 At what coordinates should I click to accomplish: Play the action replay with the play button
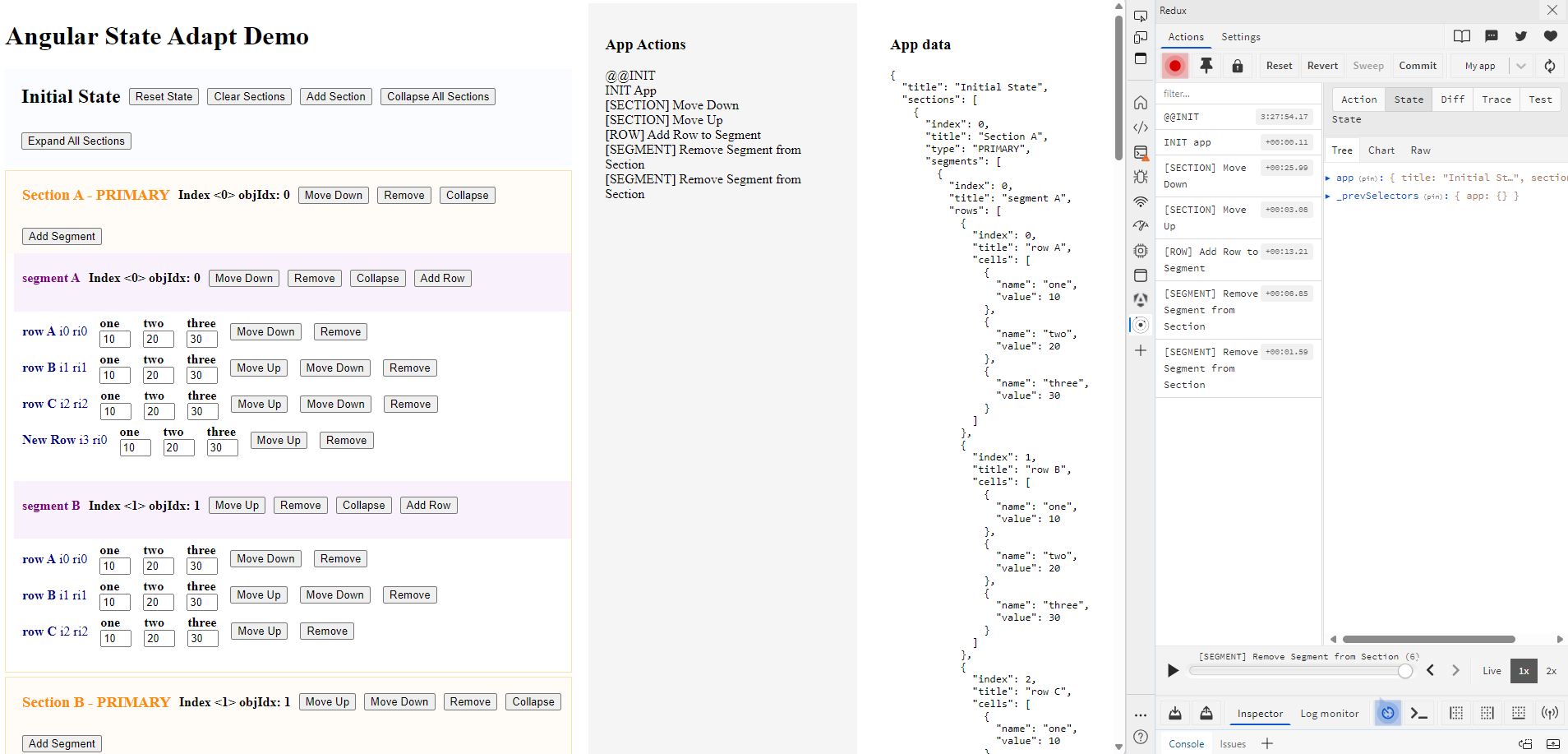coord(1174,671)
